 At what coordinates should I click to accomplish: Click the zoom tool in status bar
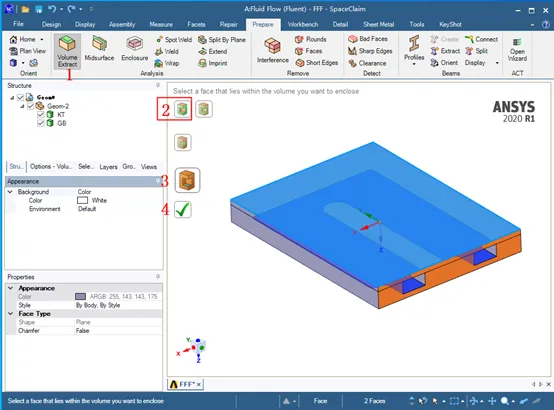tap(505, 401)
